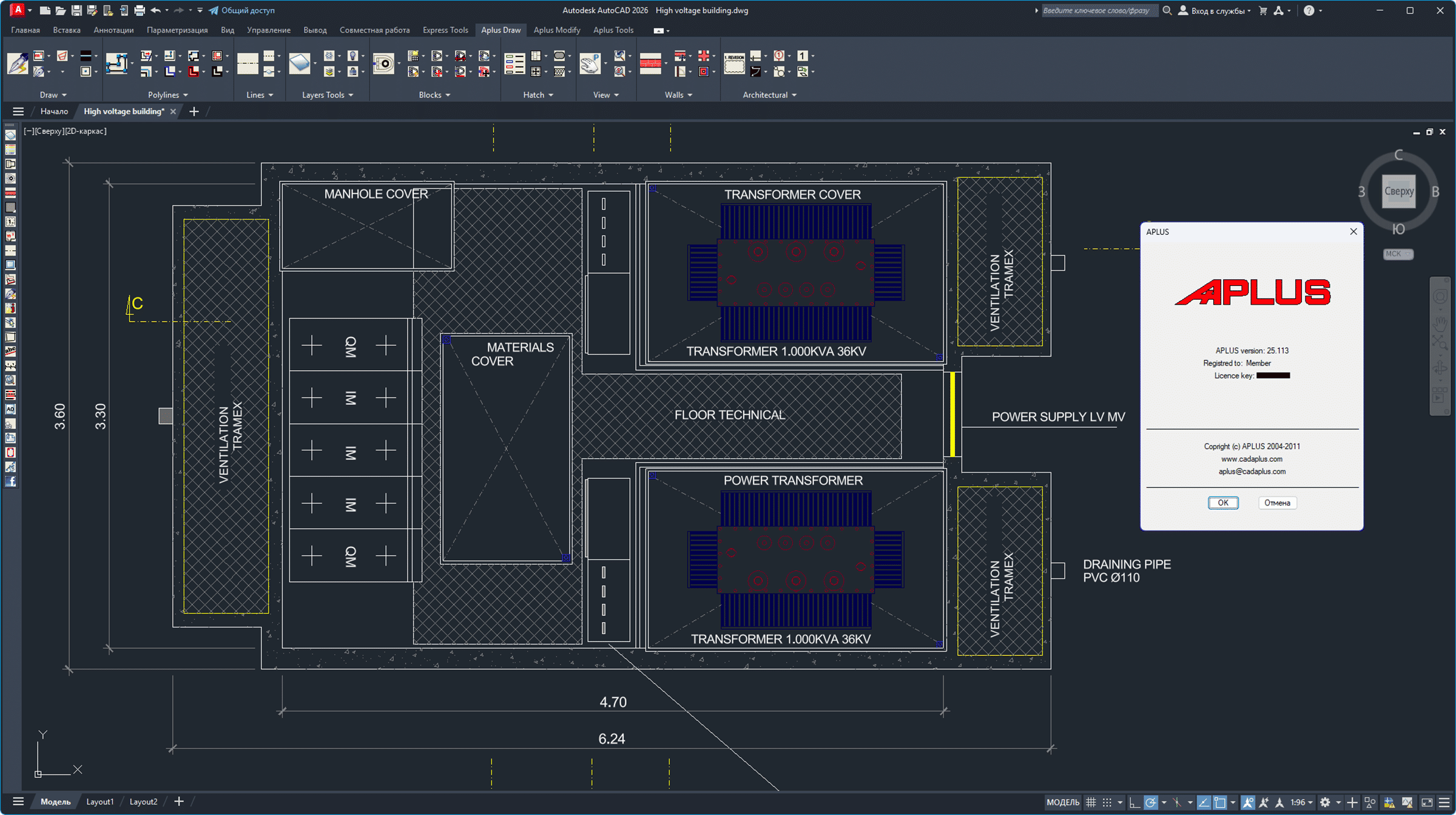This screenshot has width=1456, height=815.
Task: Open workspace settings gear in status bar
Action: tap(1325, 802)
